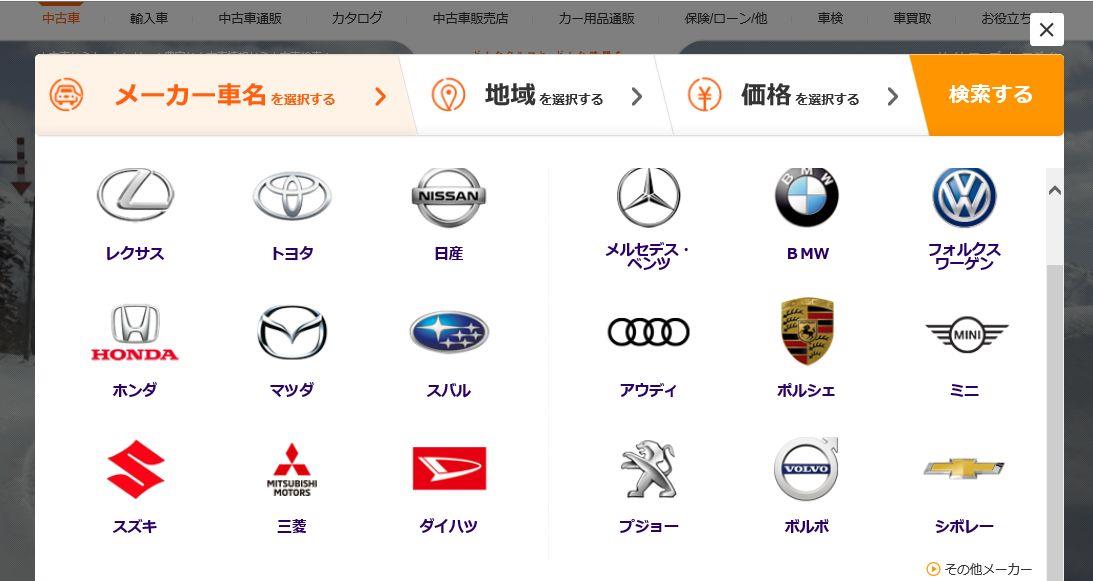
Task: Select the Lexus logo
Action: click(x=135, y=195)
